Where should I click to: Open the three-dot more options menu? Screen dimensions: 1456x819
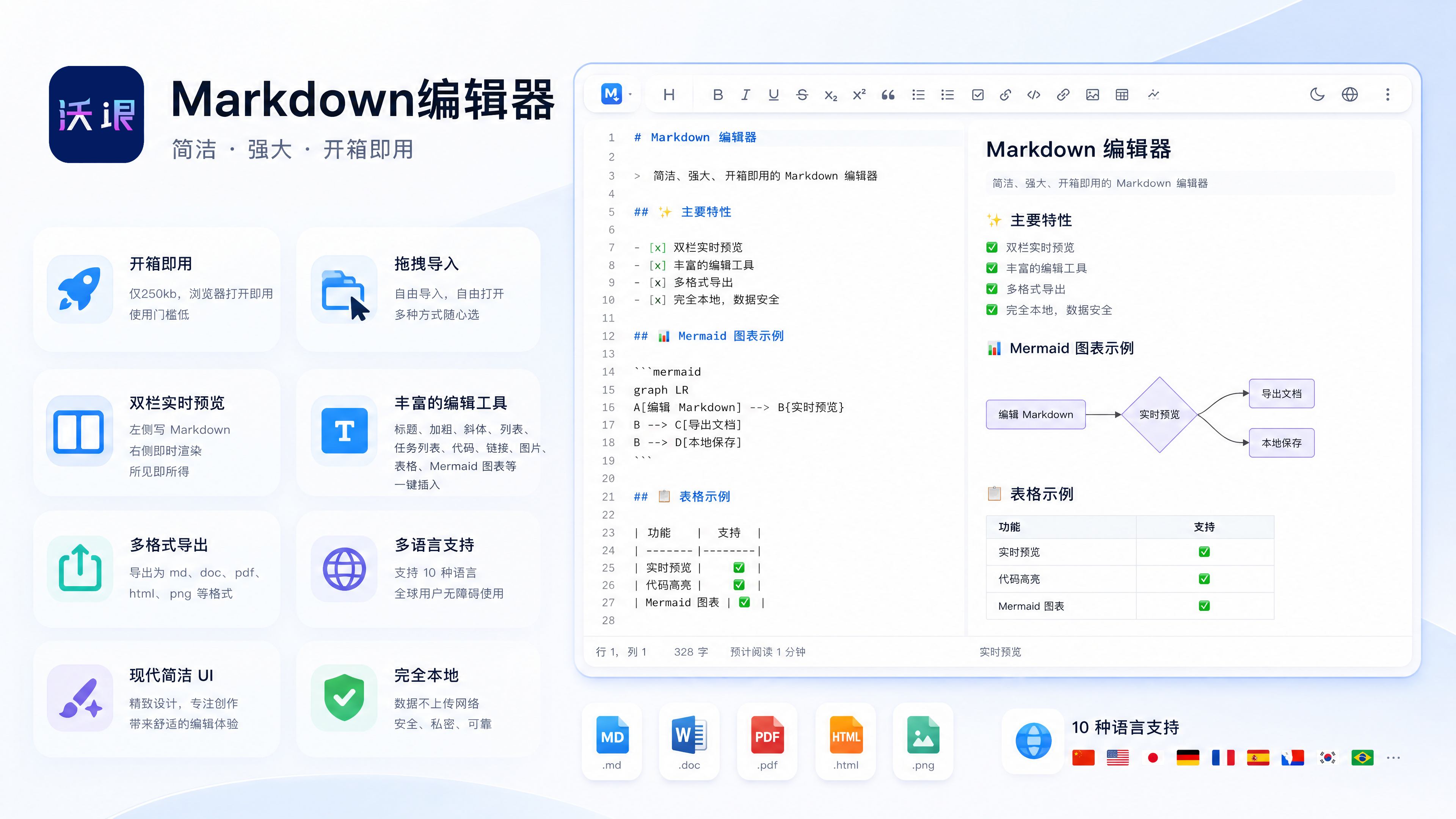(x=1388, y=94)
